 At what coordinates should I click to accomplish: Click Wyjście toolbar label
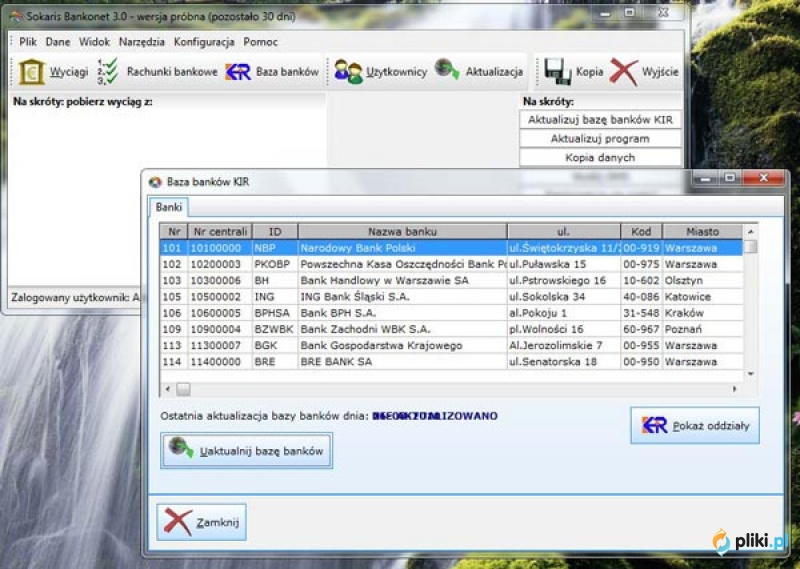point(660,72)
